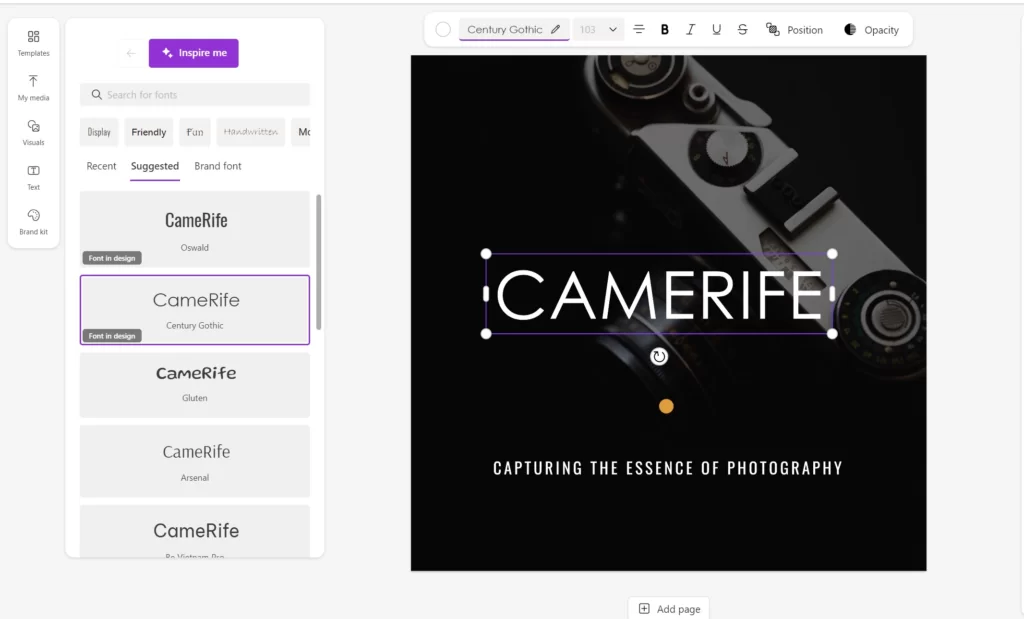The width and height of the screenshot is (1024, 619).
Task: Open the text color swatch
Action: 443,29
